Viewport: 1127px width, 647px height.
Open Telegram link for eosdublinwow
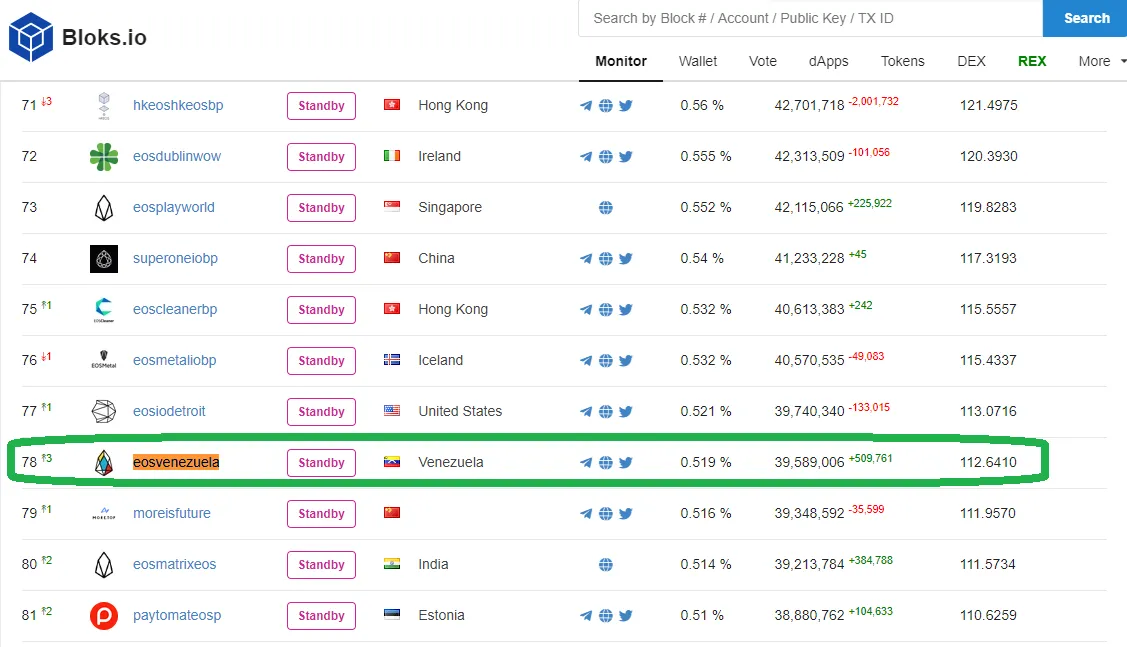tap(586, 157)
